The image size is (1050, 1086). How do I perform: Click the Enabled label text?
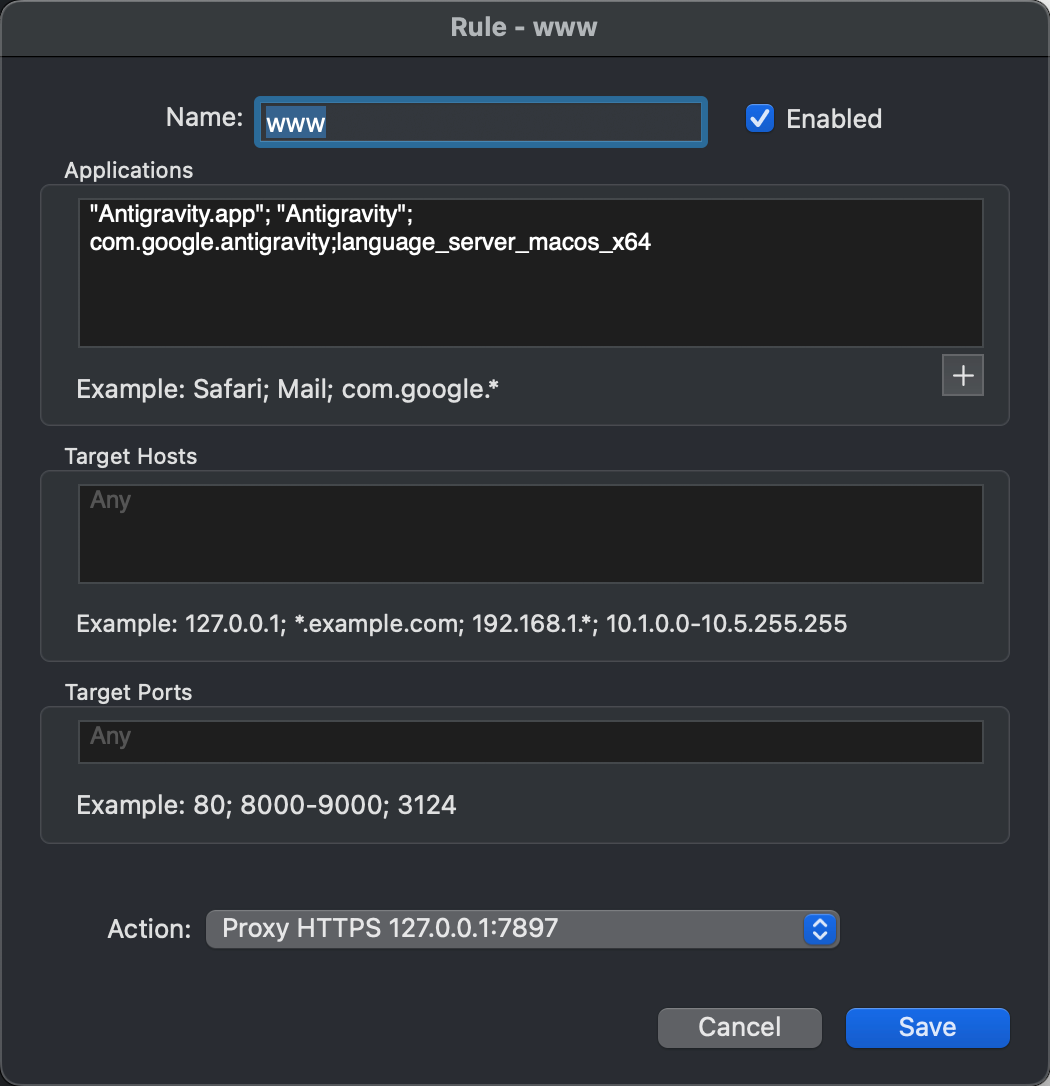click(x=833, y=119)
